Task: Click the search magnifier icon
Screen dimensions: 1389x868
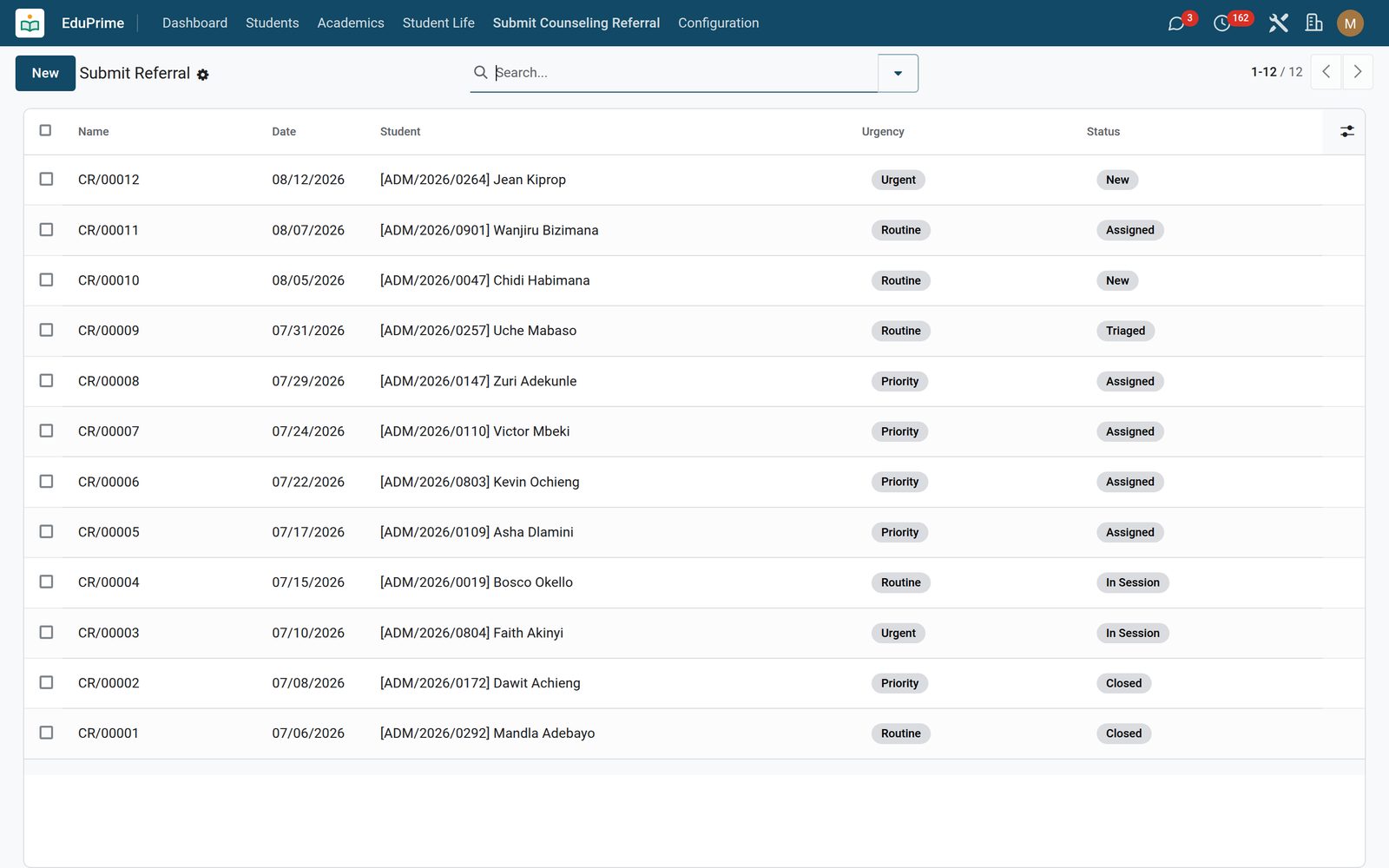Action: tap(480, 72)
